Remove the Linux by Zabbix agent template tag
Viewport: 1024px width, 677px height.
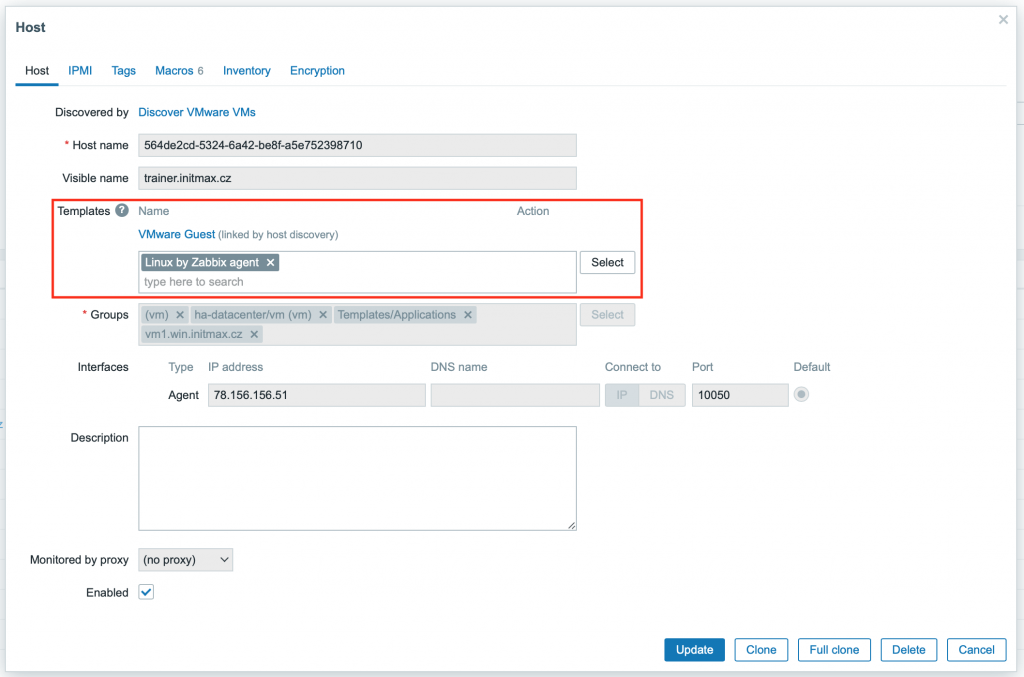click(270, 263)
